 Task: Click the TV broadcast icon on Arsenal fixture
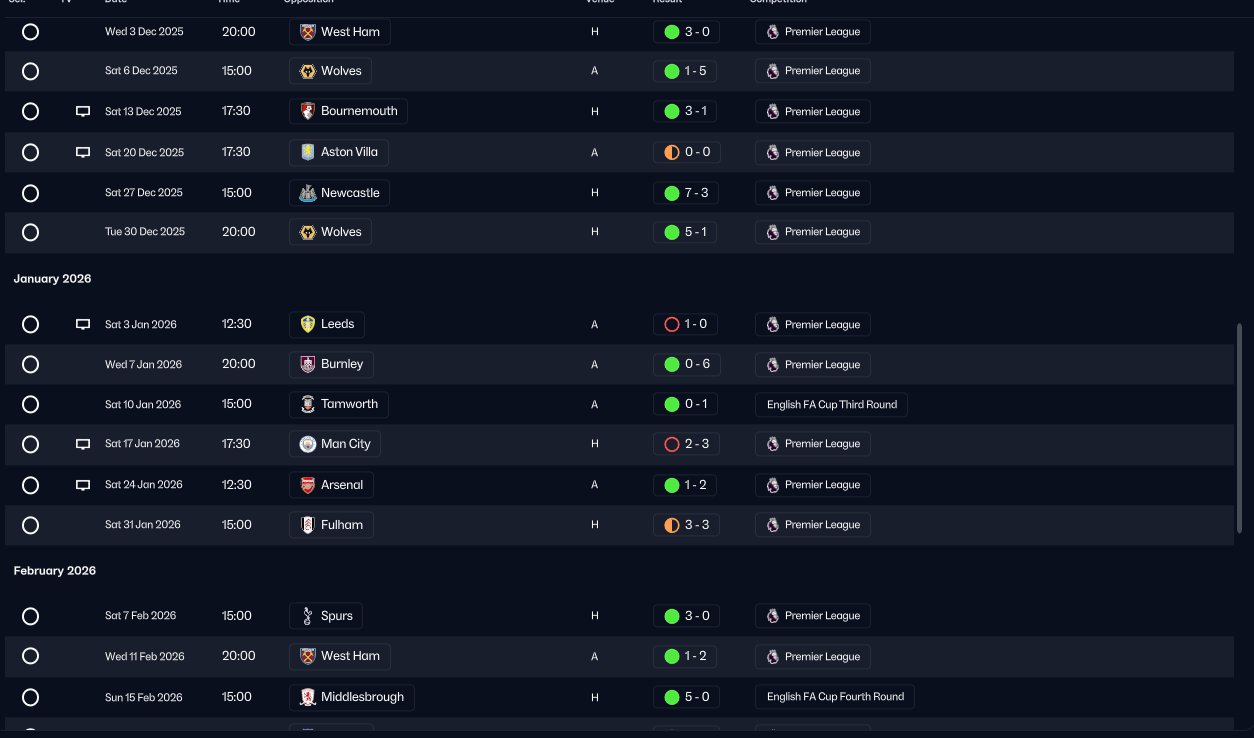pyautogui.click(x=83, y=485)
